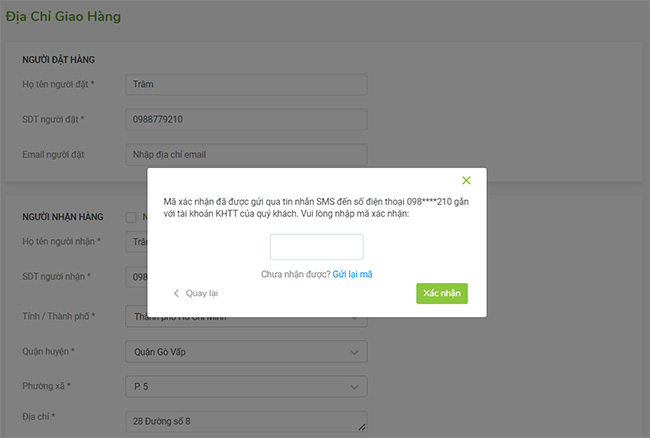Click the SDT người đặt phone field
The image size is (650, 438).
click(x=246, y=120)
